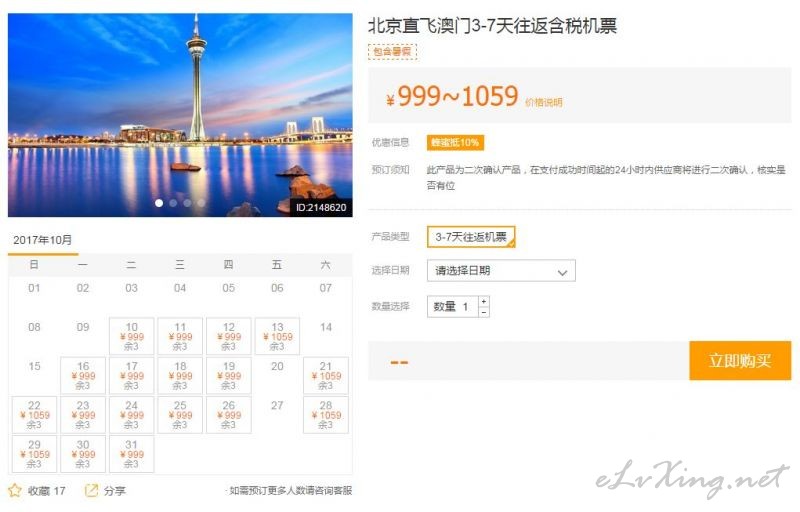Select October 30 priced ¥999
Image resolution: width=800 pixels, height=512 pixels.
pyautogui.click(x=83, y=454)
